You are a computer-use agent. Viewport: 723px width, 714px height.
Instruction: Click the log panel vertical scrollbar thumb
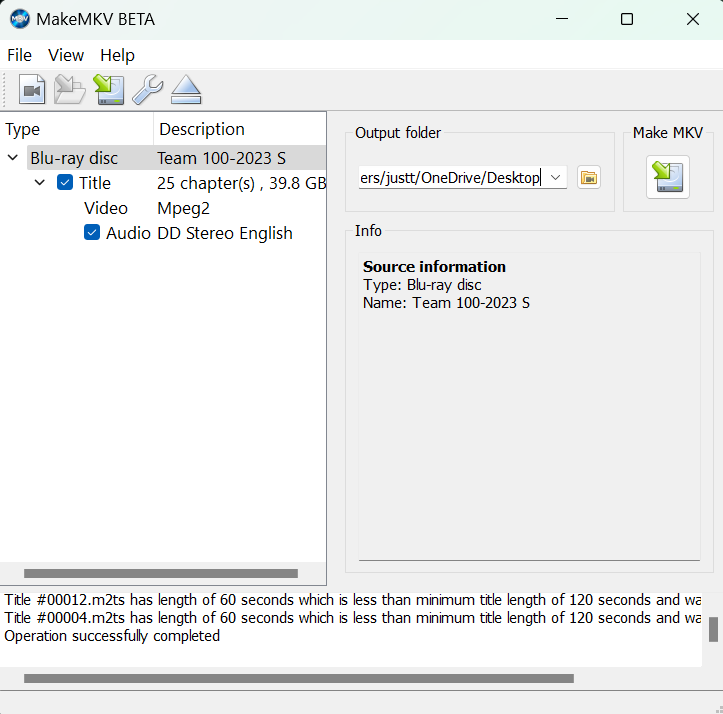point(713,629)
